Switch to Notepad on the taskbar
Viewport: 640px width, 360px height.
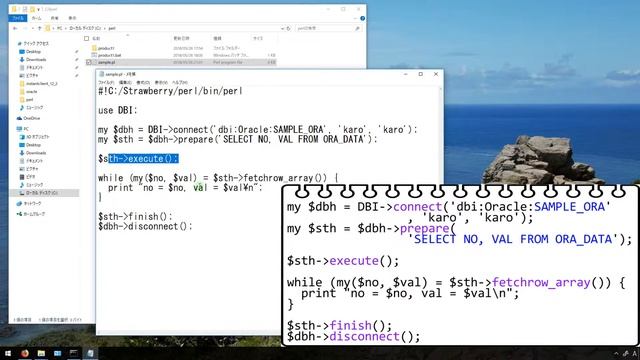coord(90,353)
